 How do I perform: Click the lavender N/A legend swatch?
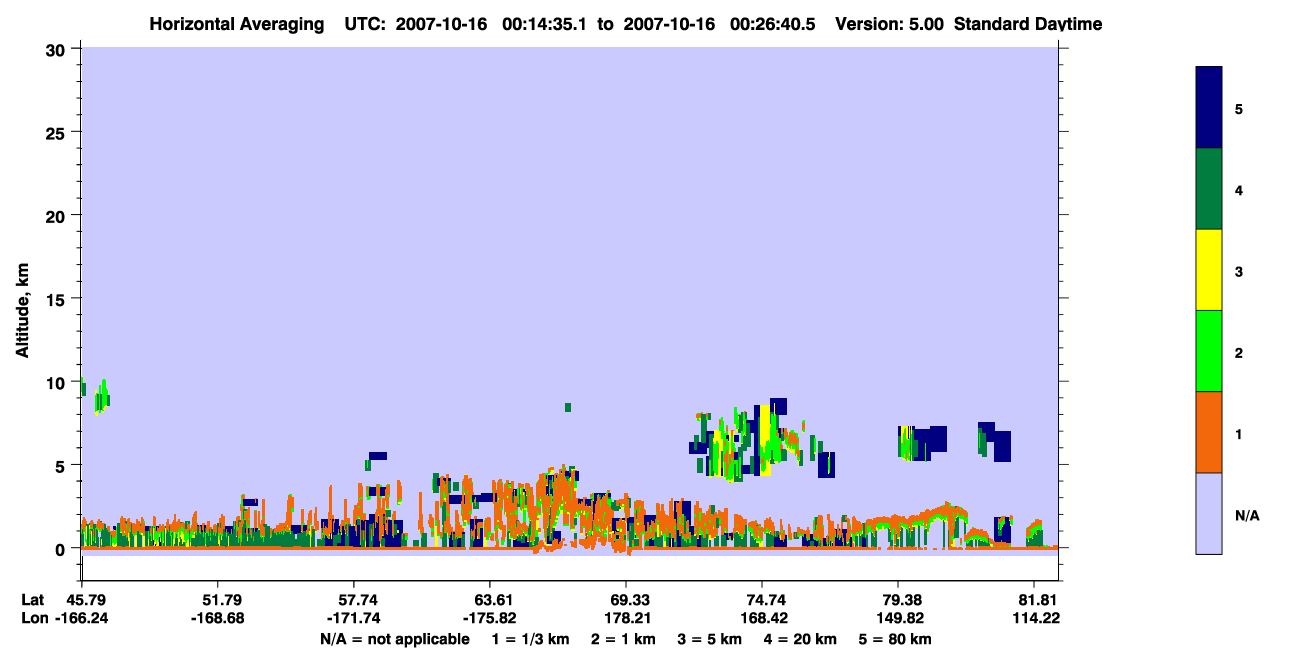pos(1209,513)
